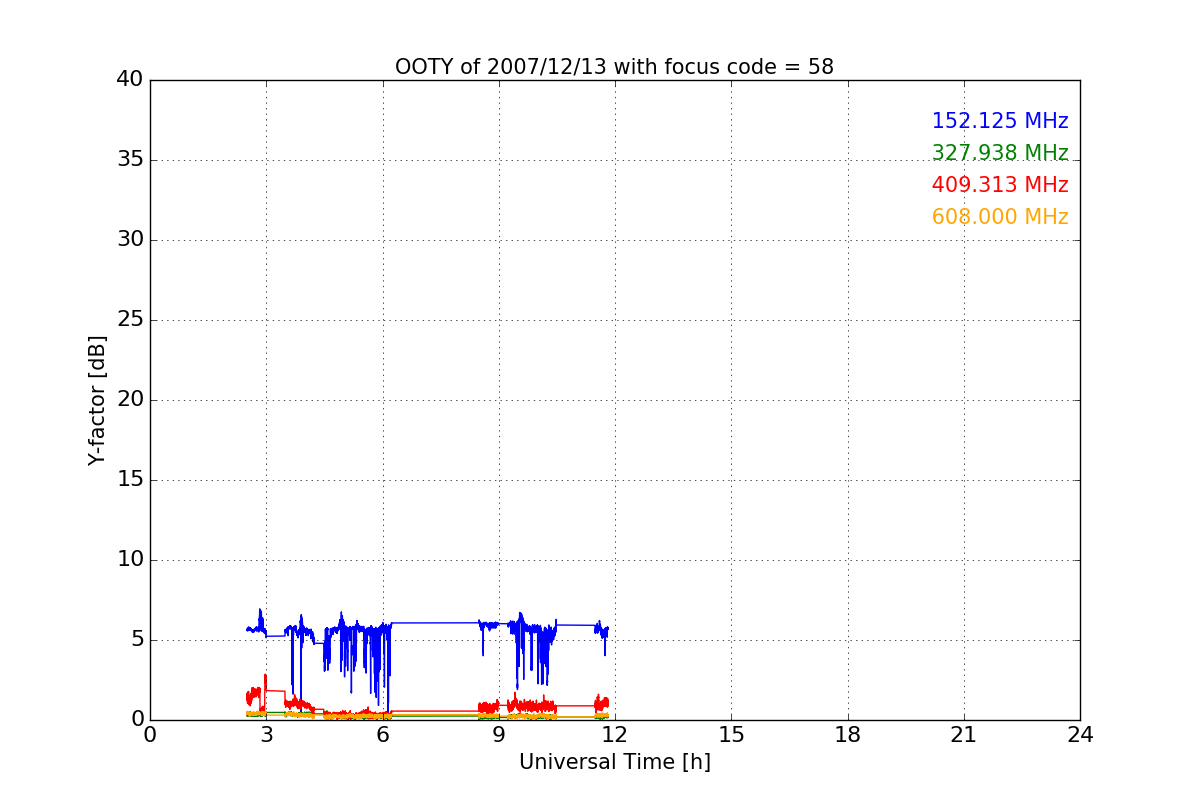Select the 608.000 MHz legend label

point(1000,217)
